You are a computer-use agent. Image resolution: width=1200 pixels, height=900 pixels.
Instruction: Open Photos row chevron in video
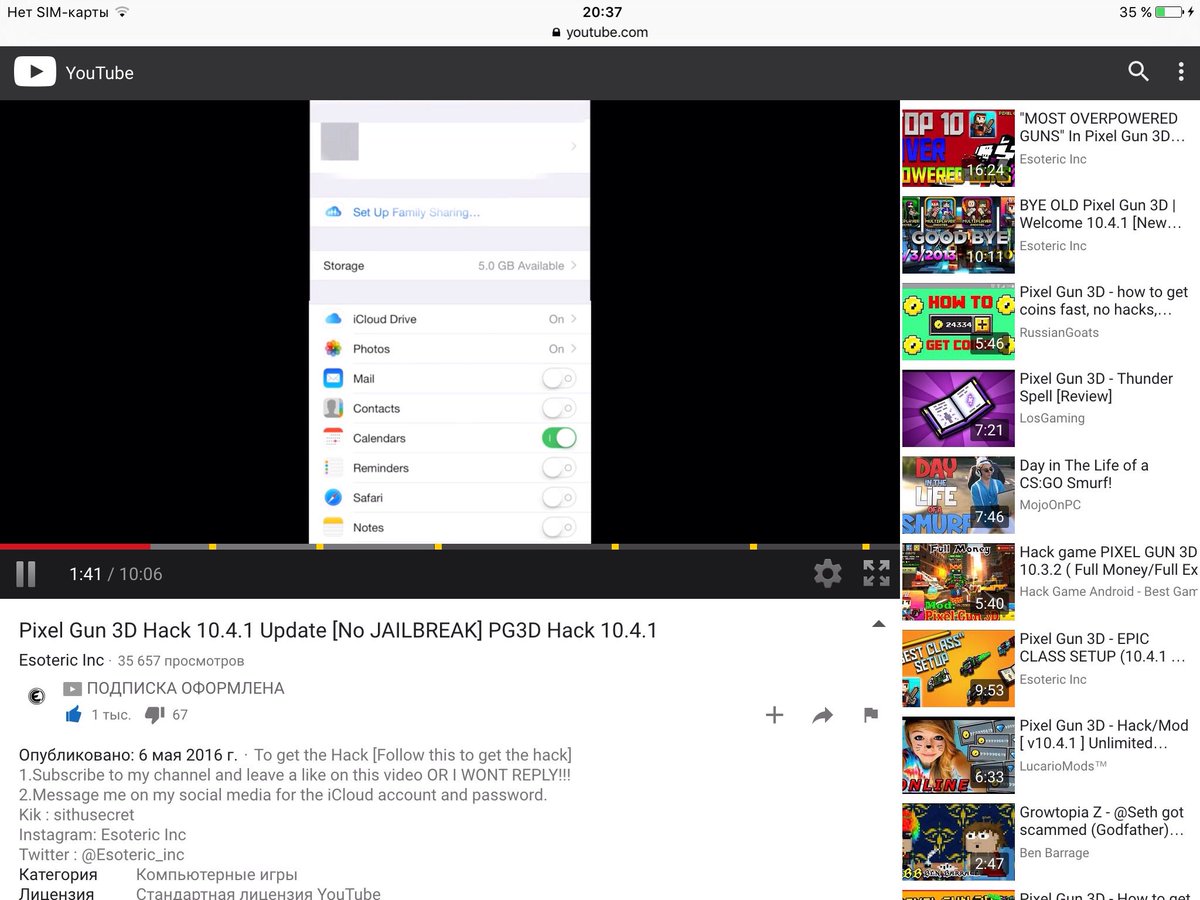click(574, 349)
